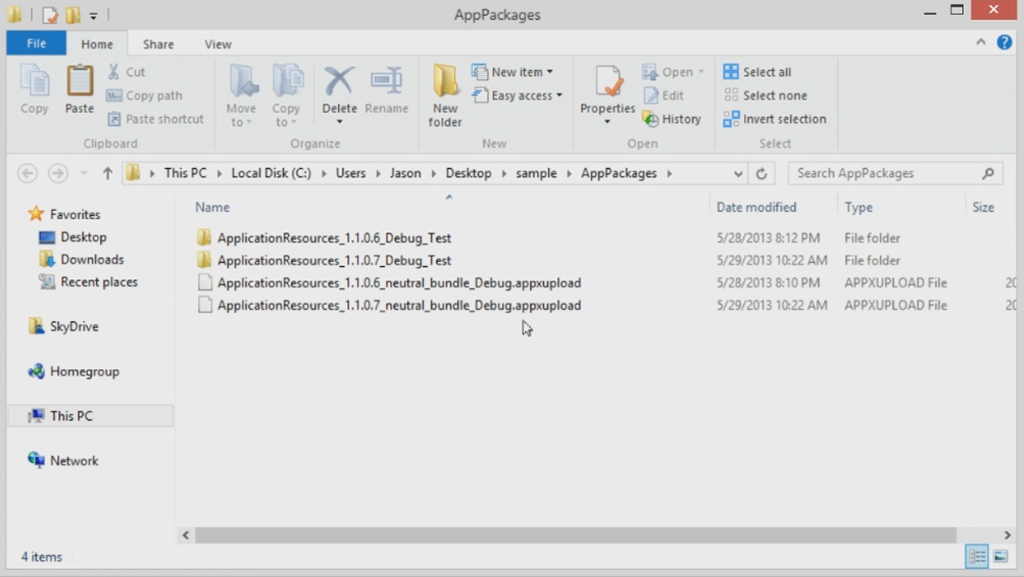Show file History
The height and width of the screenshot is (577, 1024).
click(x=671, y=119)
